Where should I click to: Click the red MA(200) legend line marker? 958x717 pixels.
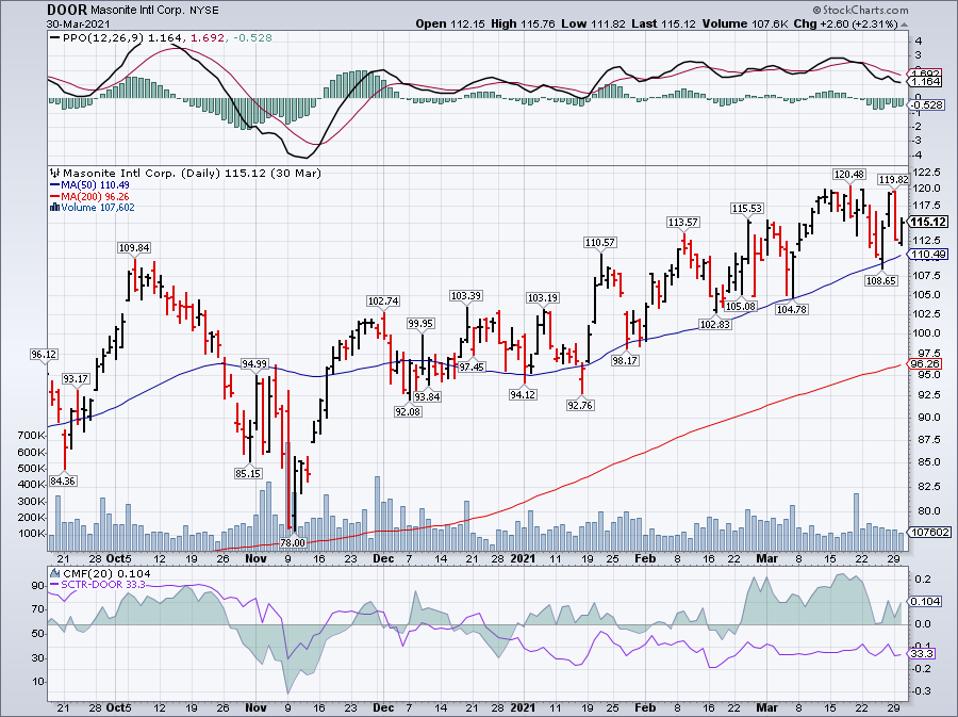coord(55,197)
